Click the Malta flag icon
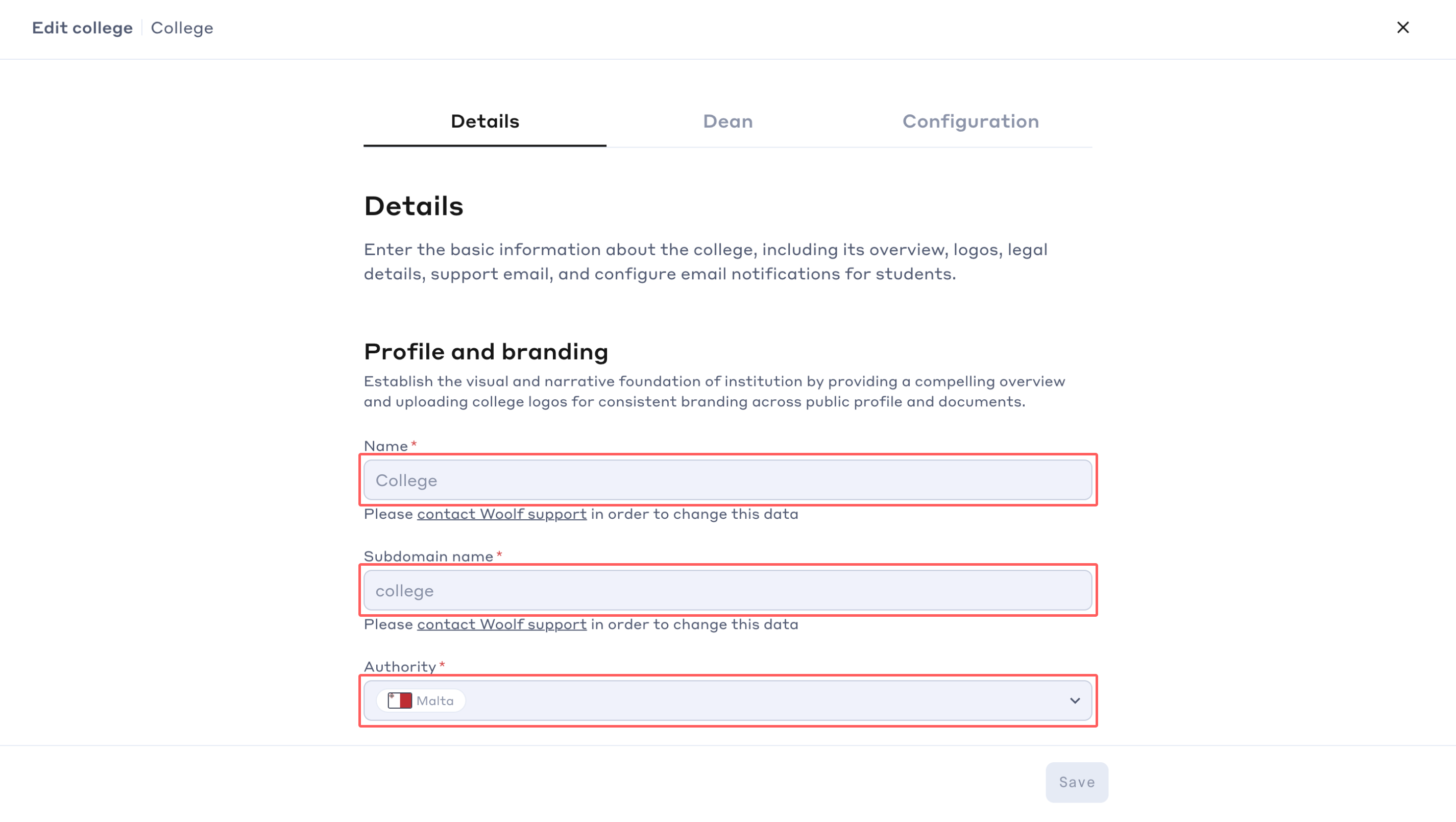This screenshot has height=822, width=1456. pos(400,700)
